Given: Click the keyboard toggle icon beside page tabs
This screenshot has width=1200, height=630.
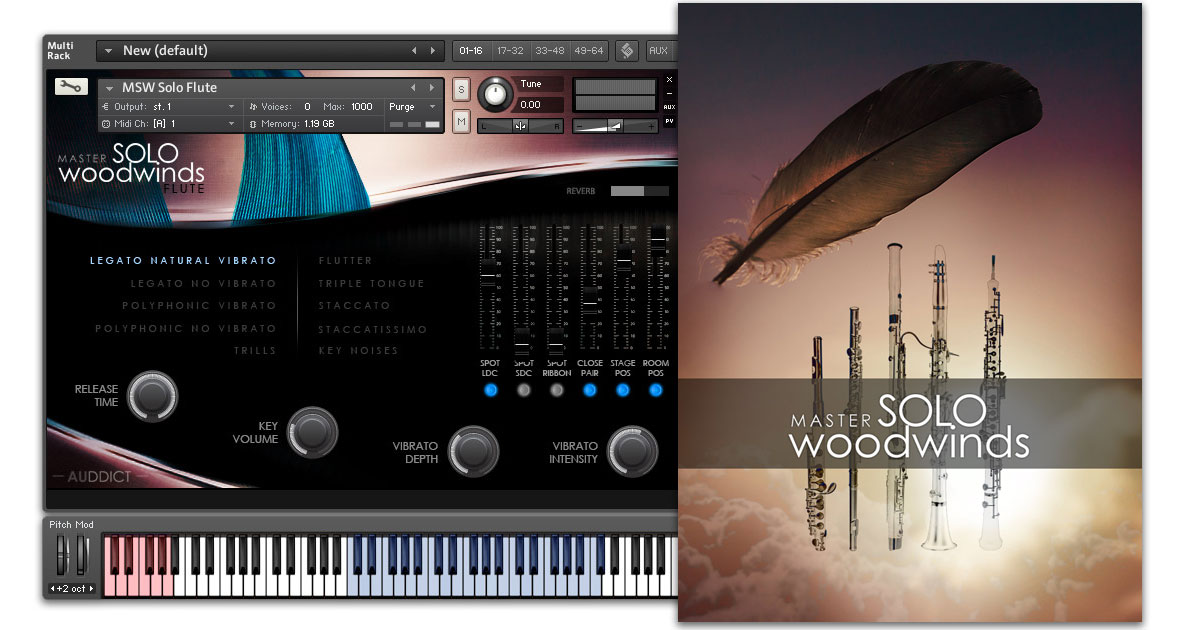Looking at the screenshot, I should (x=629, y=50).
